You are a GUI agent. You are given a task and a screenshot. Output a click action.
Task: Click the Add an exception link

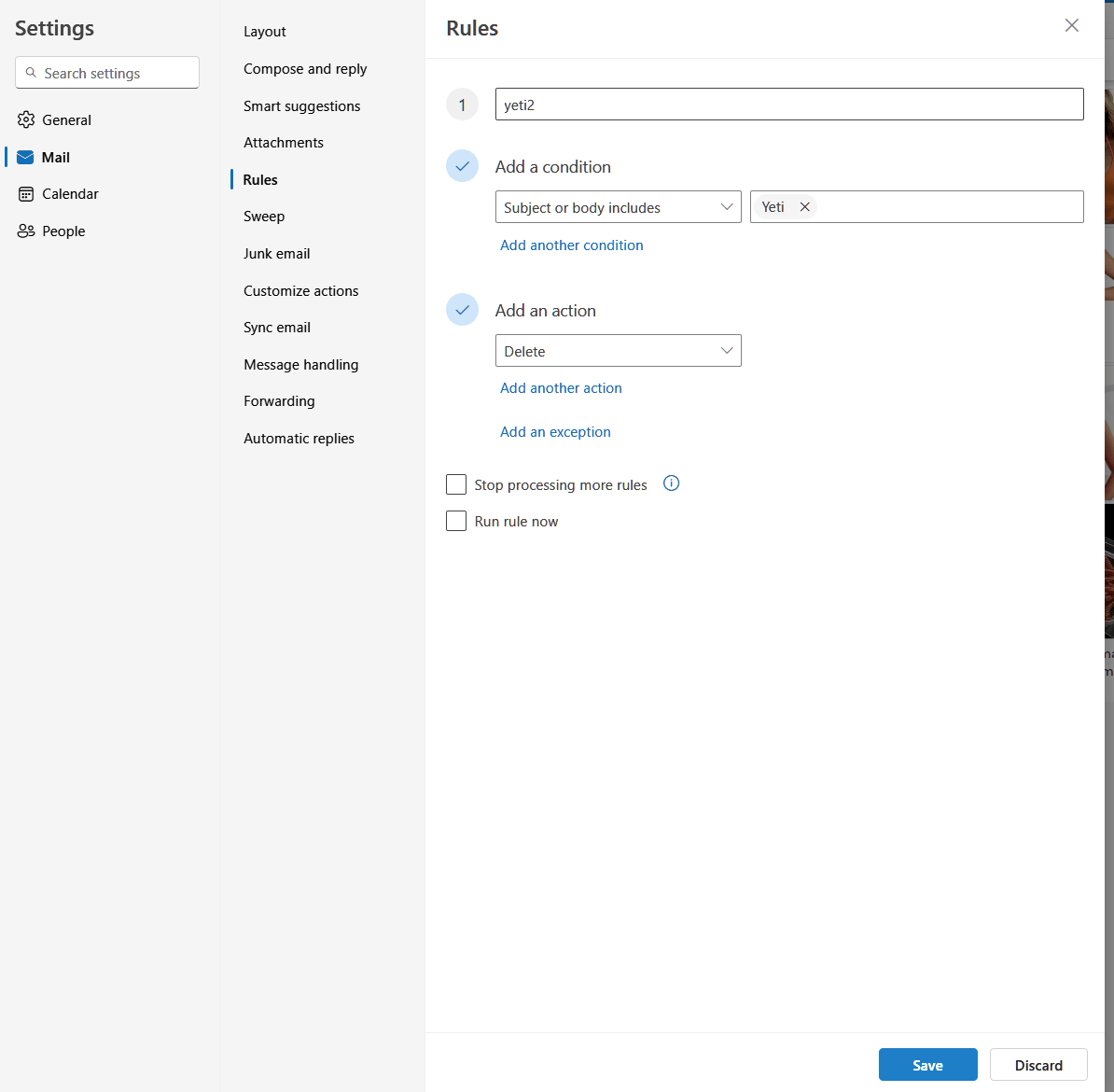pyautogui.click(x=555, y=432)
